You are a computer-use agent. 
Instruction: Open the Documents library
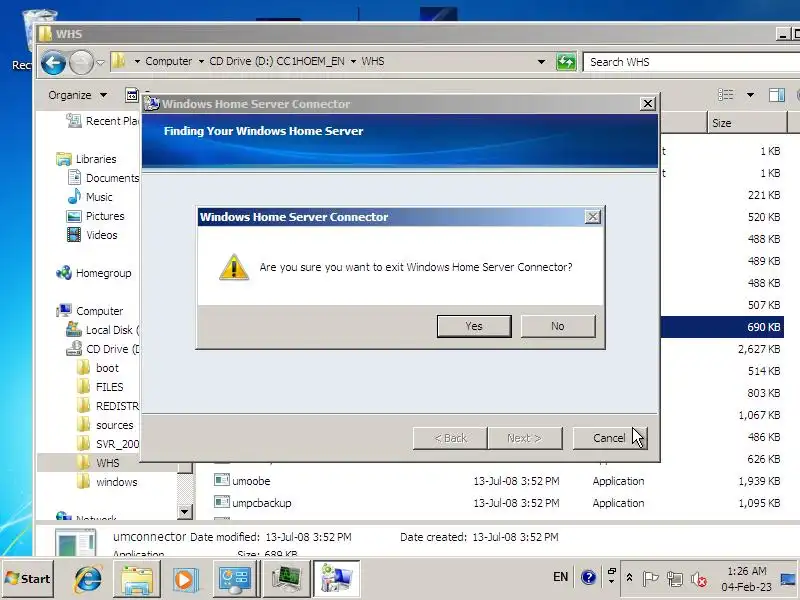(104, 178)
